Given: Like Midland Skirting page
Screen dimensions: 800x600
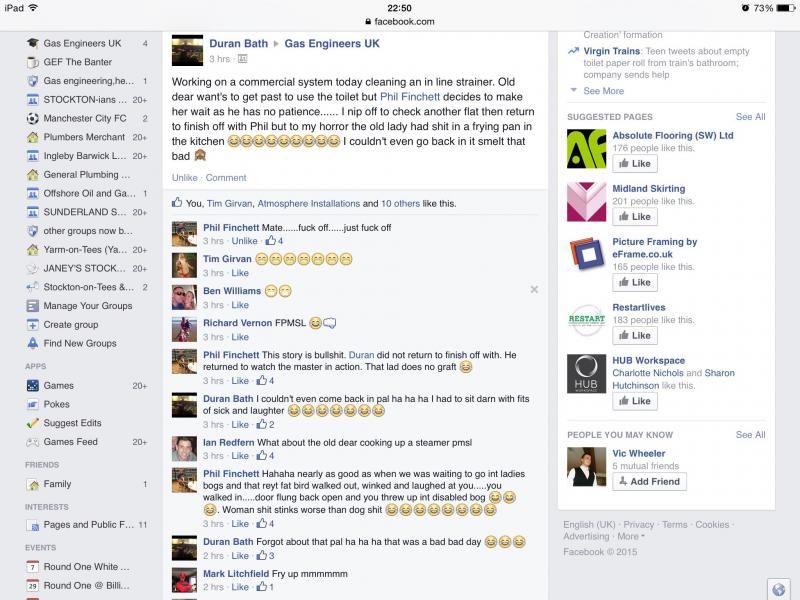Looking at the screenshot, I should point(635,216).
